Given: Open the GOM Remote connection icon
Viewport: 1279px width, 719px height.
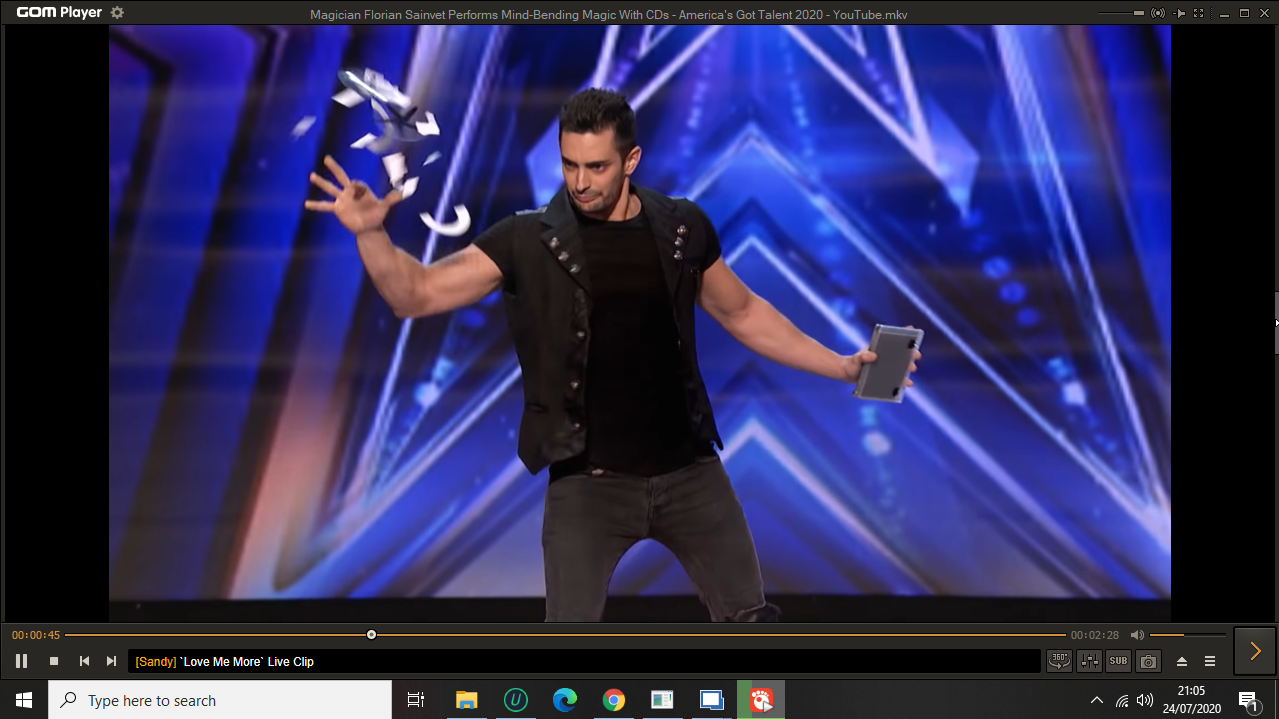Looking at the screenshot, I should (1158, 13).
